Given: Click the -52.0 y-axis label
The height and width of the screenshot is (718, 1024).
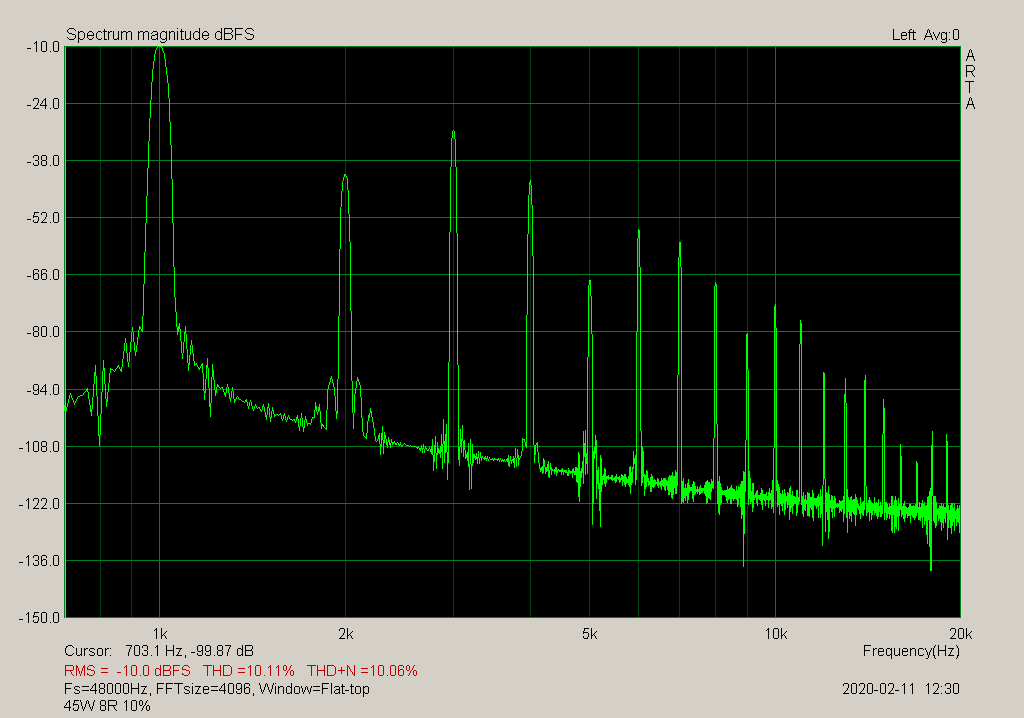Looking at the screenshot, I should coord(43,218).
